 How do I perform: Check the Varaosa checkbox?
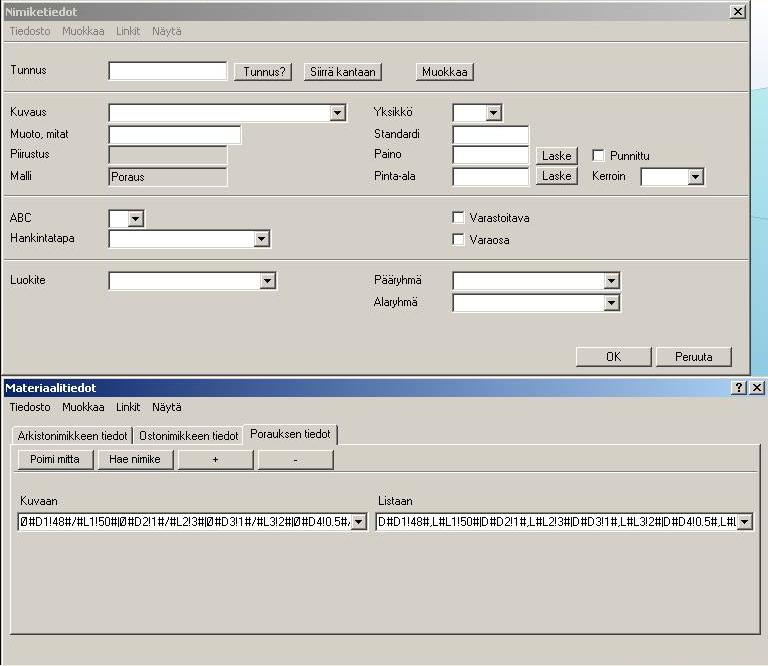[x=458, y=240]
